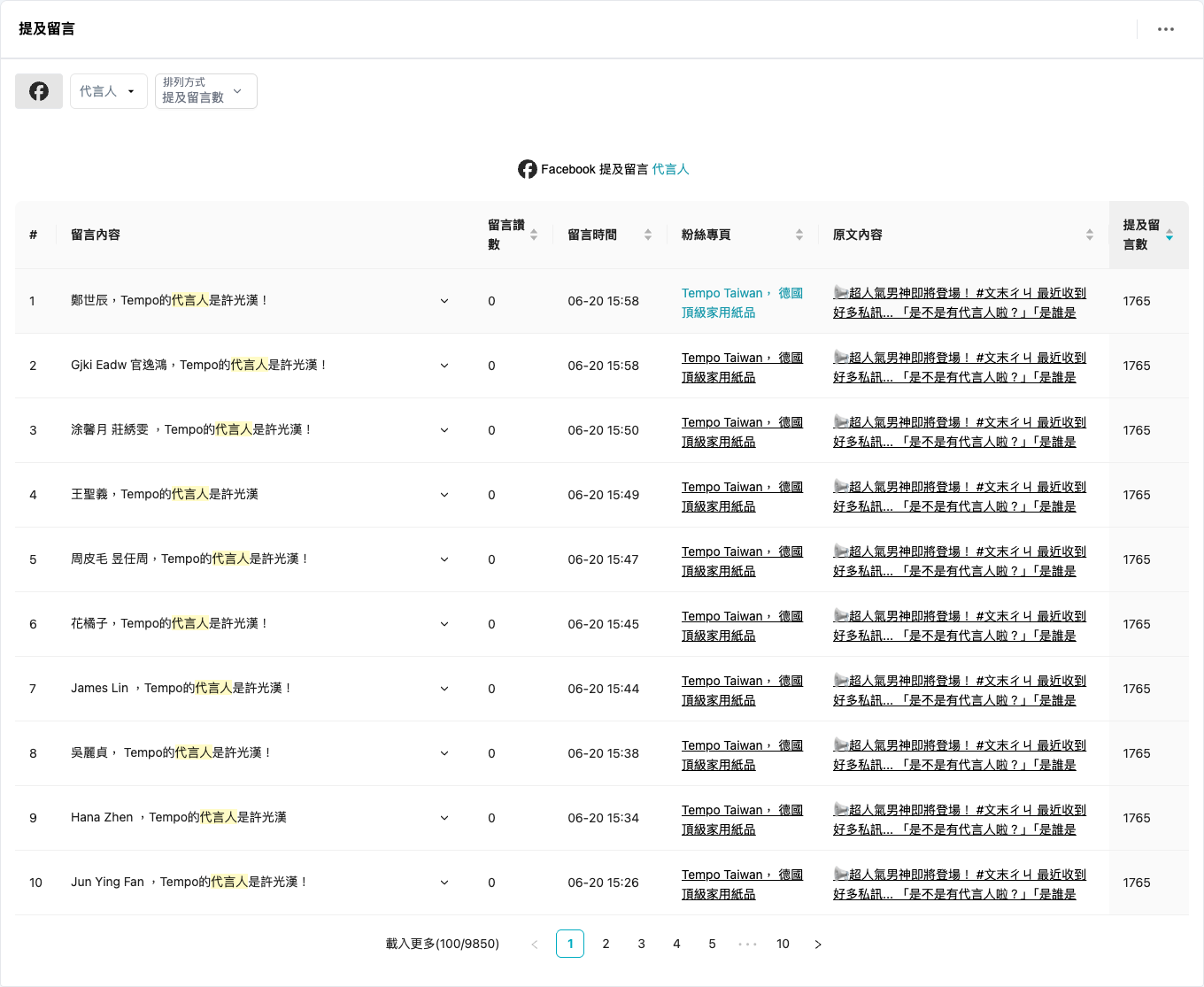The height and width of the screenshot is (987, 1204).
Task: Click the 代言人 link in Facebook 提及留言 title
Action: 670,169
